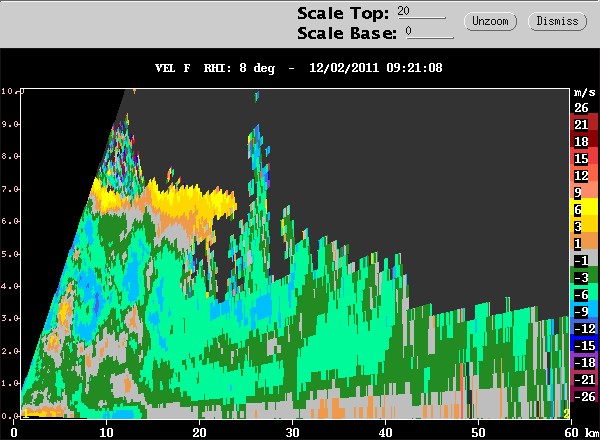This screenshot has height=440, width=600.
Task: Dismiss the RHI velocity window
Action: tap(557, 21)
